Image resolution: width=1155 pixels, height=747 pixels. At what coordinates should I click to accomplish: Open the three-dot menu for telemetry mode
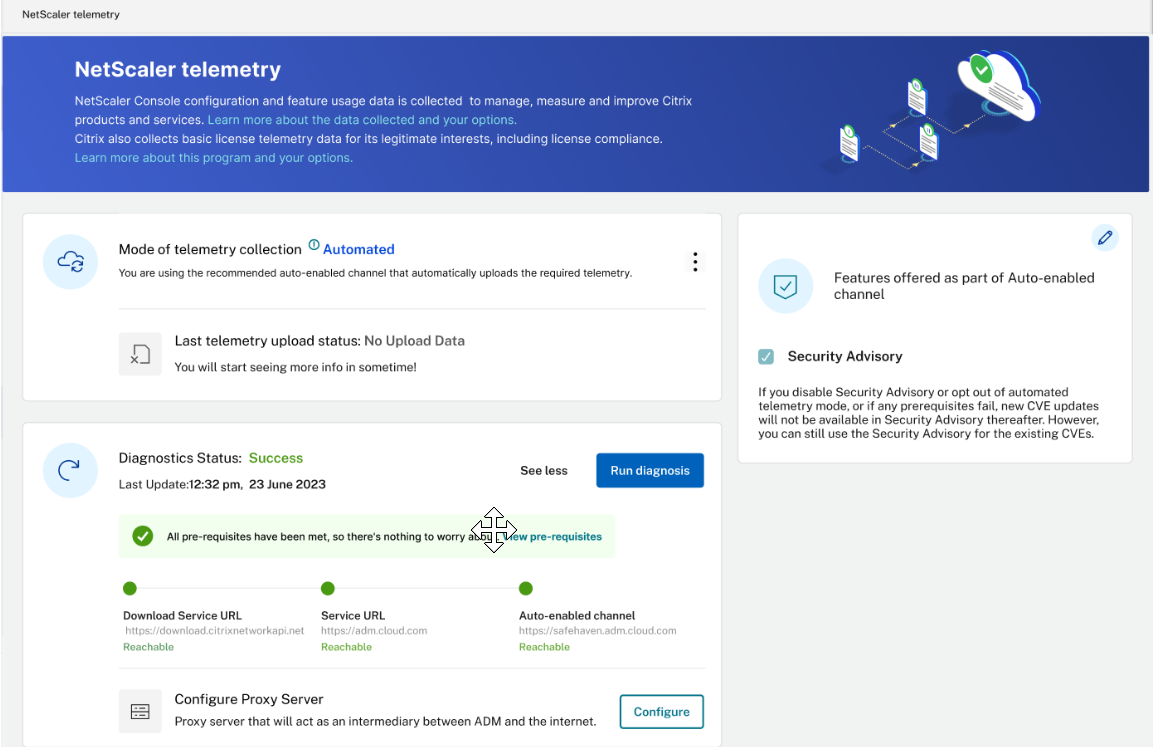(695, 262)
